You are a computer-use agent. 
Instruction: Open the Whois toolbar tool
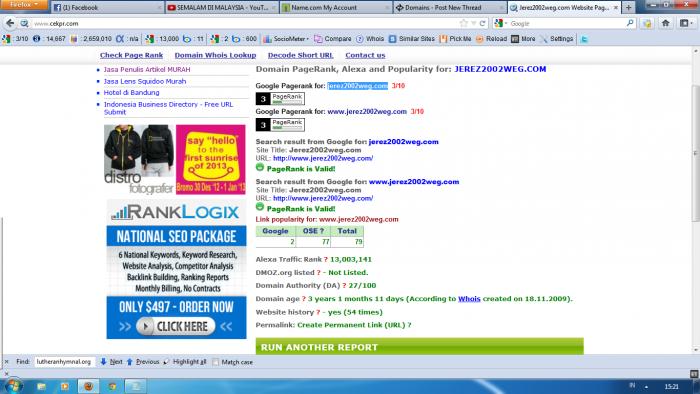point(370,39)
